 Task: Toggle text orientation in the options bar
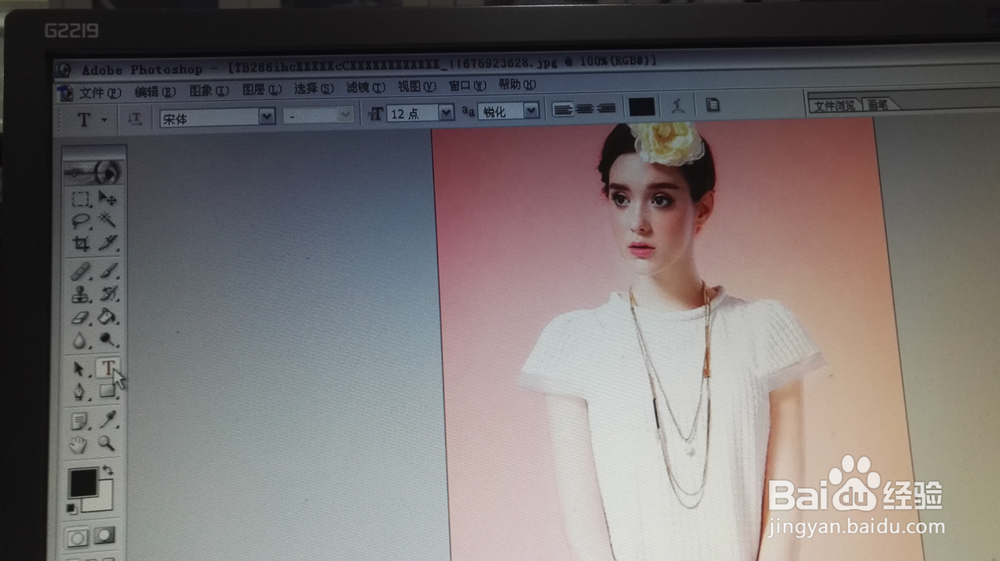pos(134,119)
